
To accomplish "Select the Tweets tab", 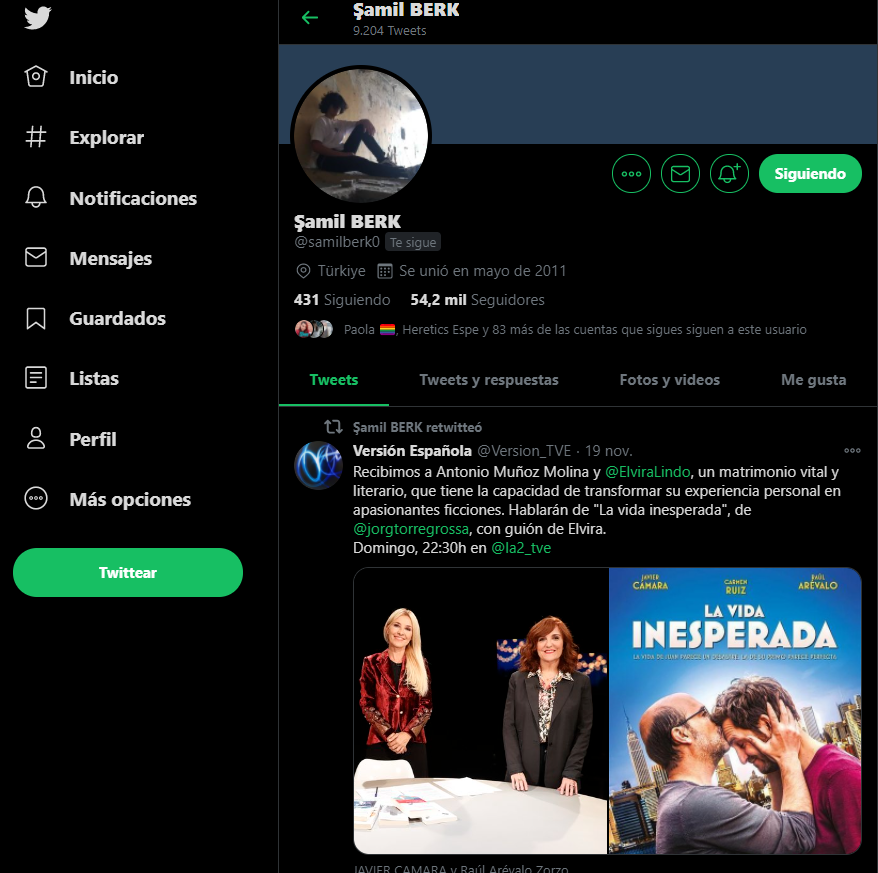I will click(334, 380).
